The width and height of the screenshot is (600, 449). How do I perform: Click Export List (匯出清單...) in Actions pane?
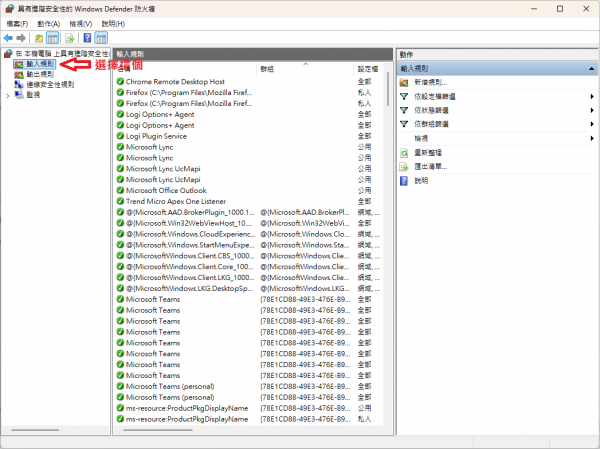431,166
